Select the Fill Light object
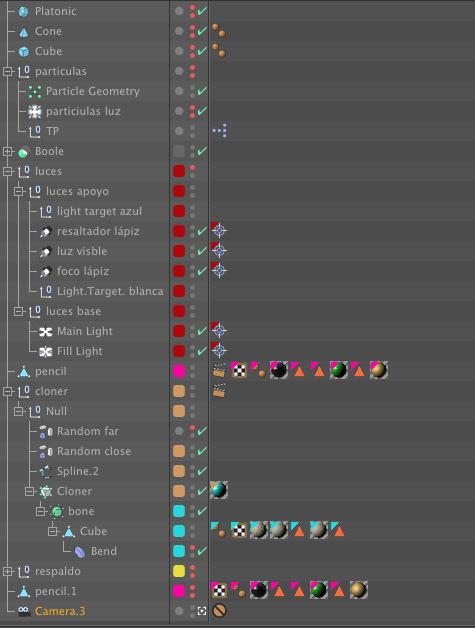The width and height of the screenshot is (475, 628). 80,351
